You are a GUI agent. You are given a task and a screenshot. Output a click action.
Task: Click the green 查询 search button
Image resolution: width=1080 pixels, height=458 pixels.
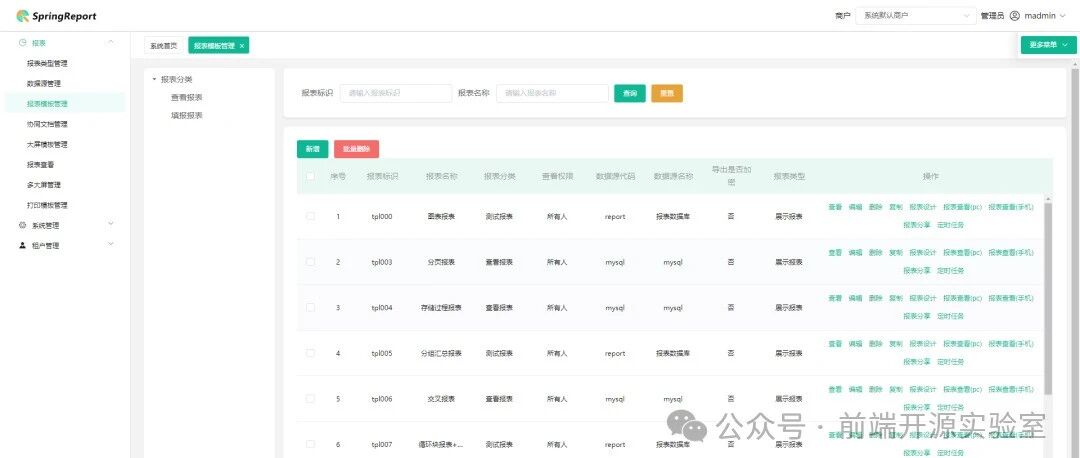[x=630, y=93]
